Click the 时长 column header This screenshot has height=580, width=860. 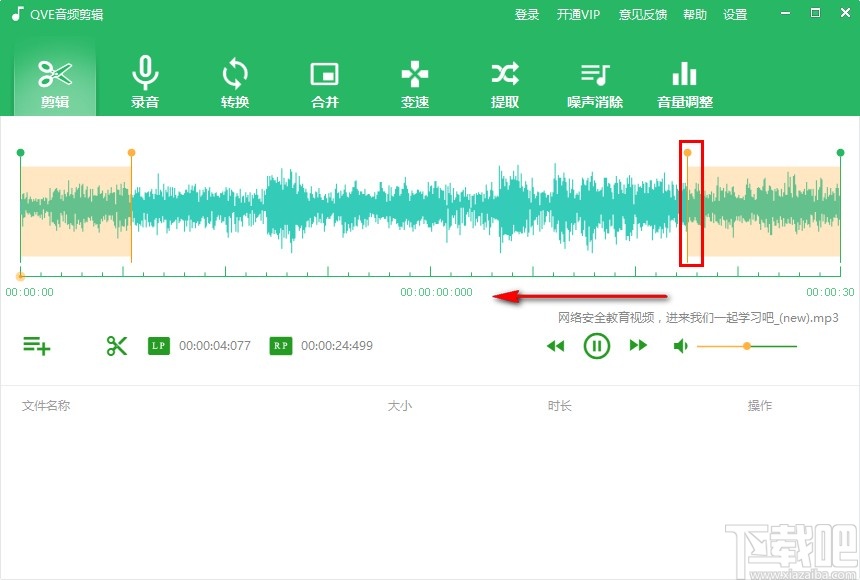pos(559,406)
